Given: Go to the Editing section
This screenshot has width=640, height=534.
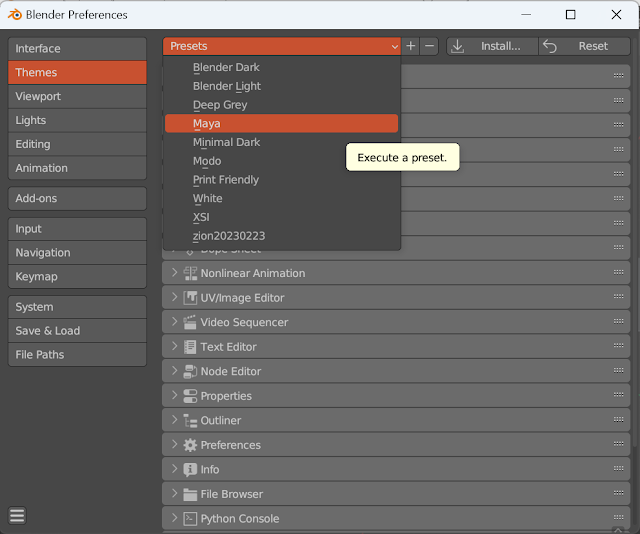Looking at the screenshot, I should coord(77,144).
